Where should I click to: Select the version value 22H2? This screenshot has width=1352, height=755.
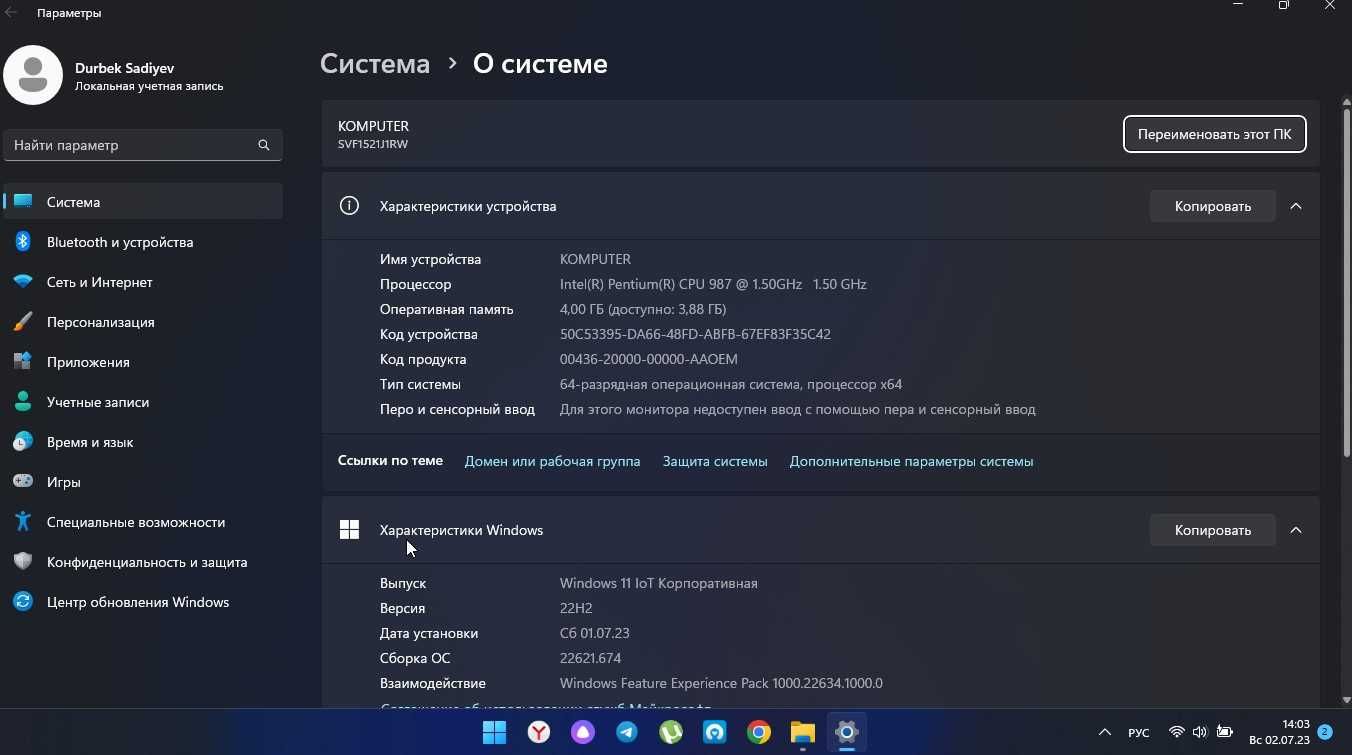576,608
